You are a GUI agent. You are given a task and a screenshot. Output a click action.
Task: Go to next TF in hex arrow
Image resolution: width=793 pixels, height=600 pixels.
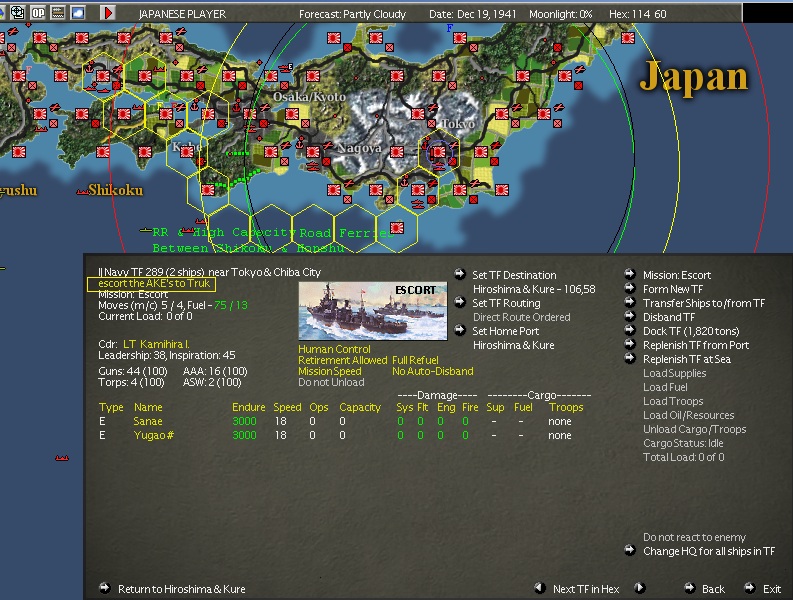(x=640, y=588)
